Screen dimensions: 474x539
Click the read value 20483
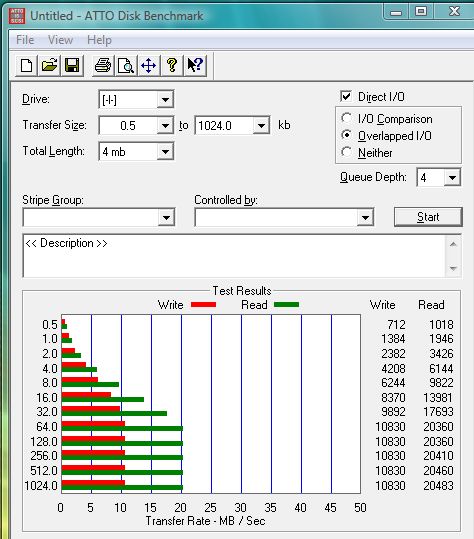[438, 486]
